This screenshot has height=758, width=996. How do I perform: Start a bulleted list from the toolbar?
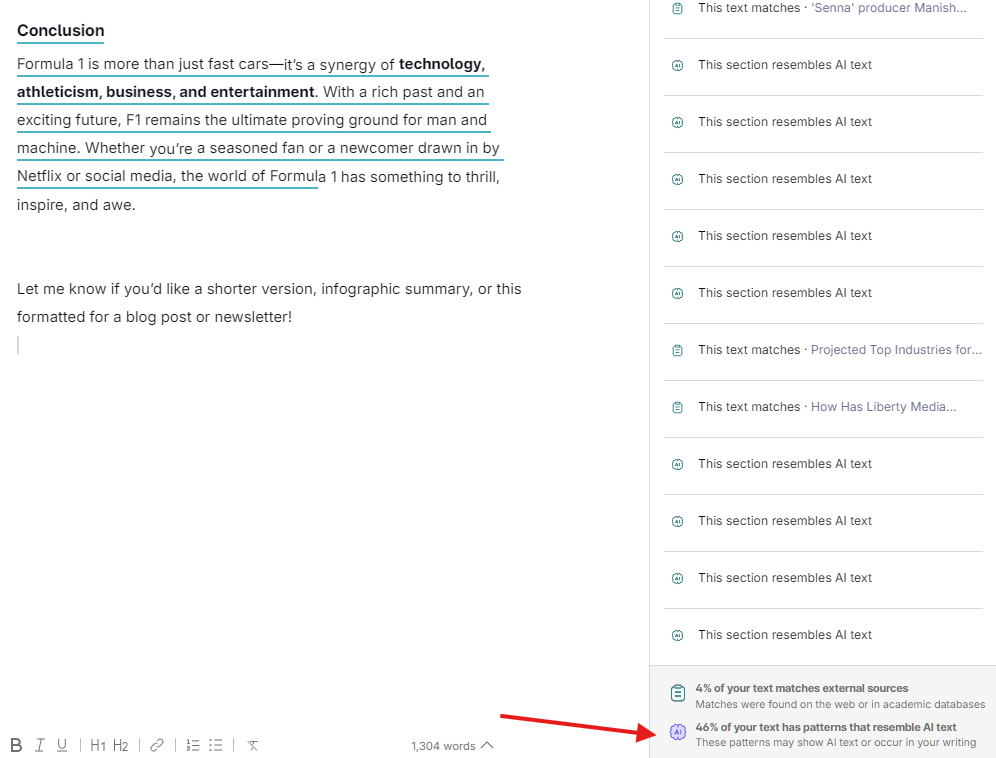(216, 745)
